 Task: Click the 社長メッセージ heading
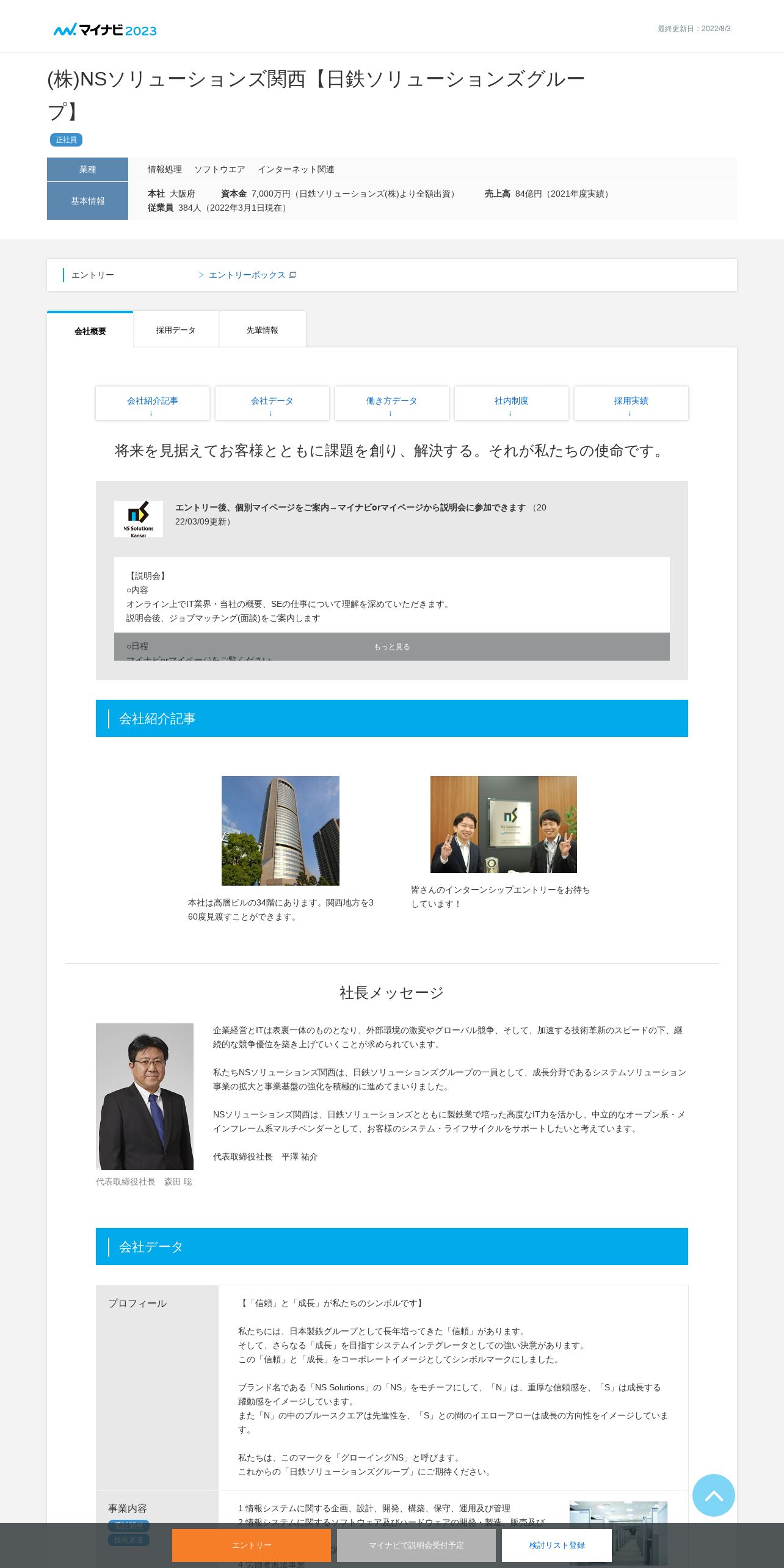[x=392, y=993]
